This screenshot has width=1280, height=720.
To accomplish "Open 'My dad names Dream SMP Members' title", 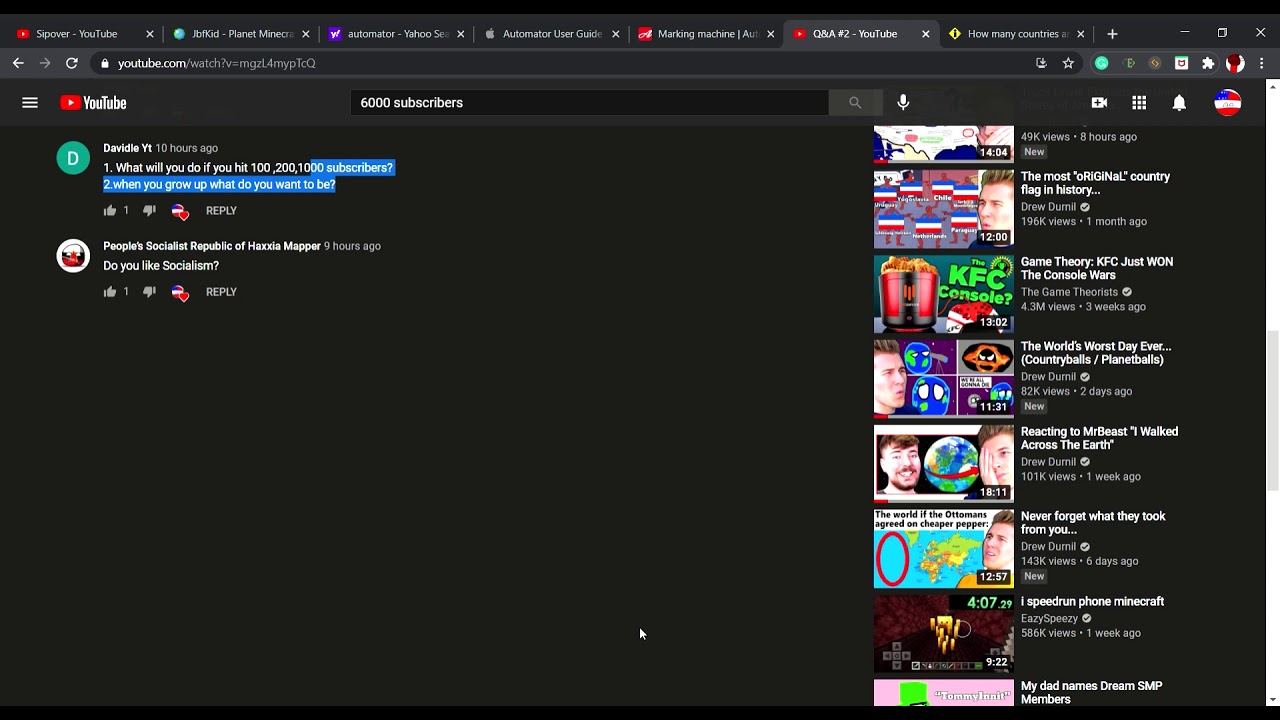I will (x=1091, y=693).
